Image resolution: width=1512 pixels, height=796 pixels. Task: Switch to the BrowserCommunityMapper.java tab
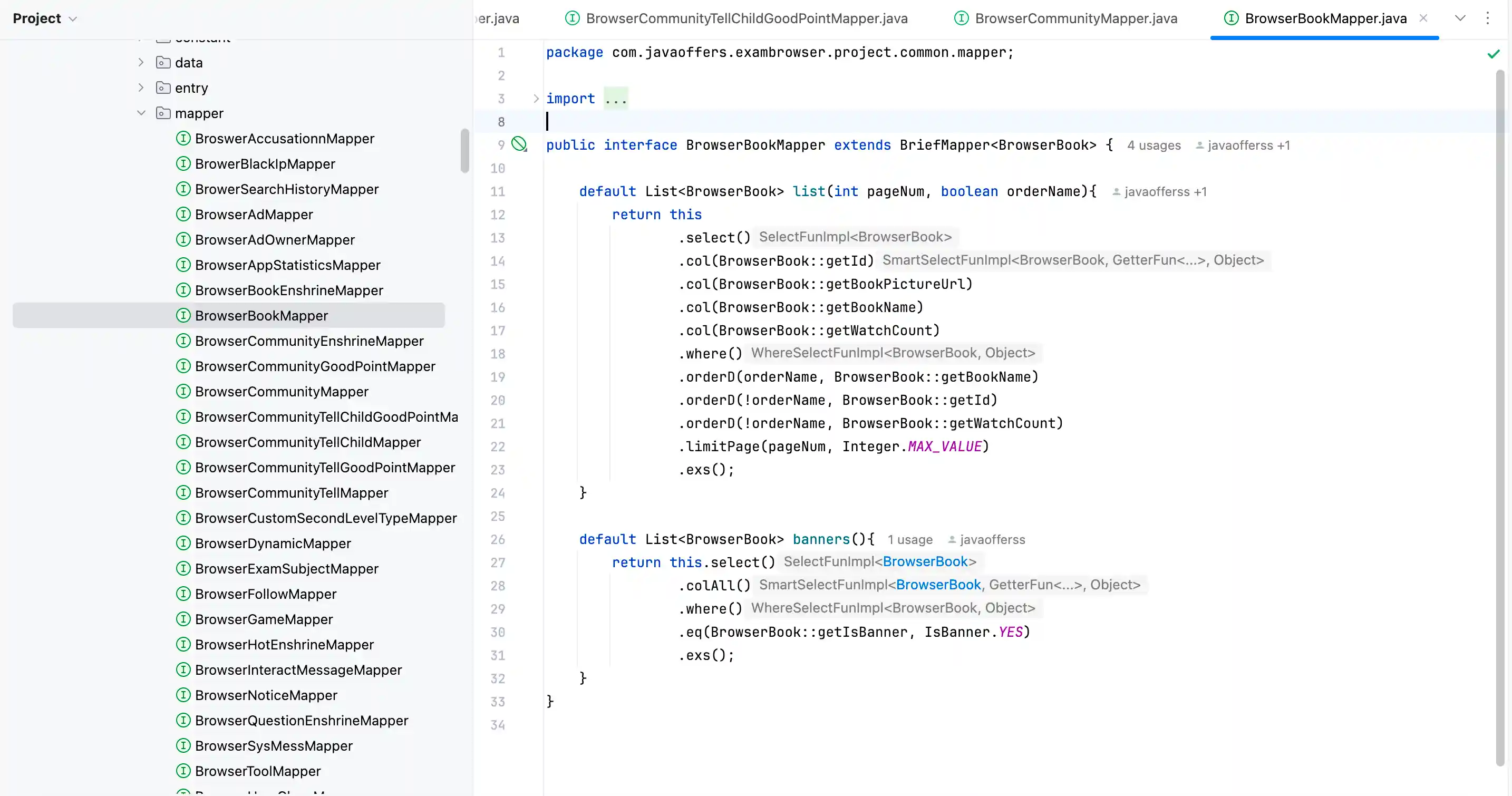1075,18
